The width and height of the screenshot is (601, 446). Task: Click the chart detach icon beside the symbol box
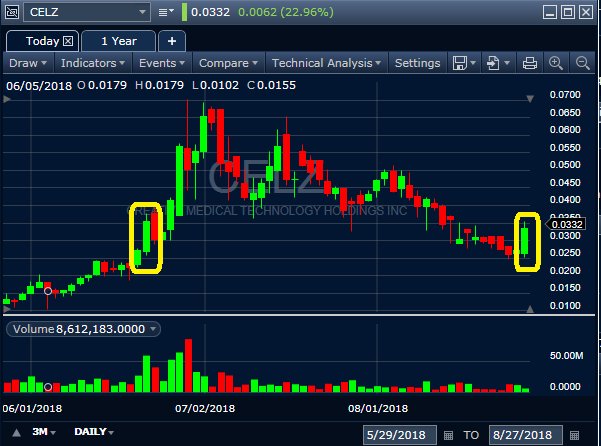coord(12,12)
